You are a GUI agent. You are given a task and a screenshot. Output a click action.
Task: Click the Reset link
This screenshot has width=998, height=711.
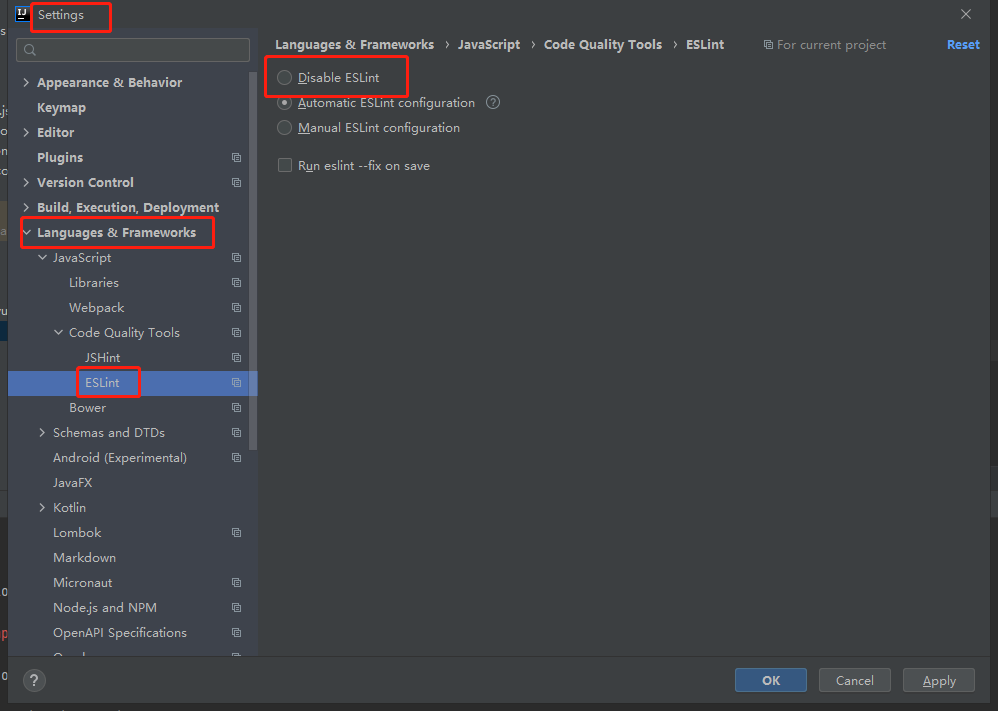pyautogui.click(x=963, y=45)
